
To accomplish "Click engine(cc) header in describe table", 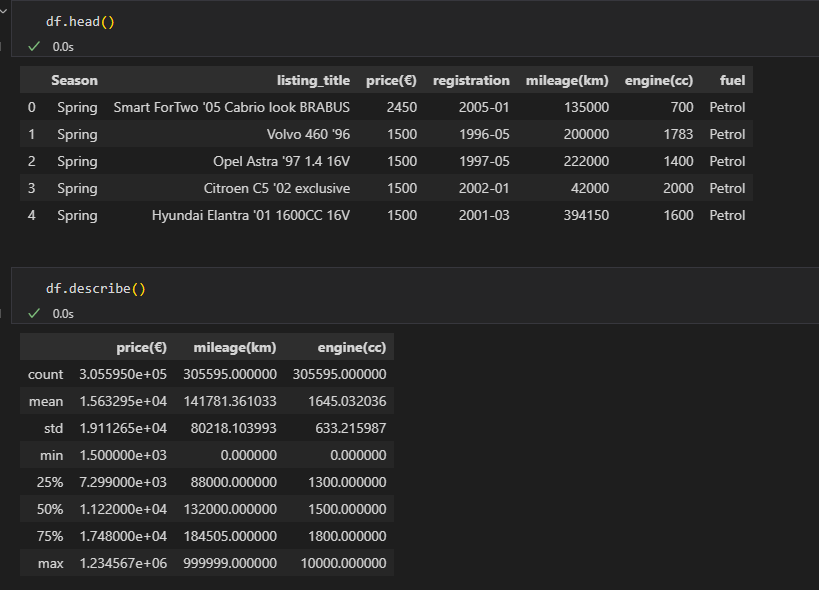I will 352,347.
